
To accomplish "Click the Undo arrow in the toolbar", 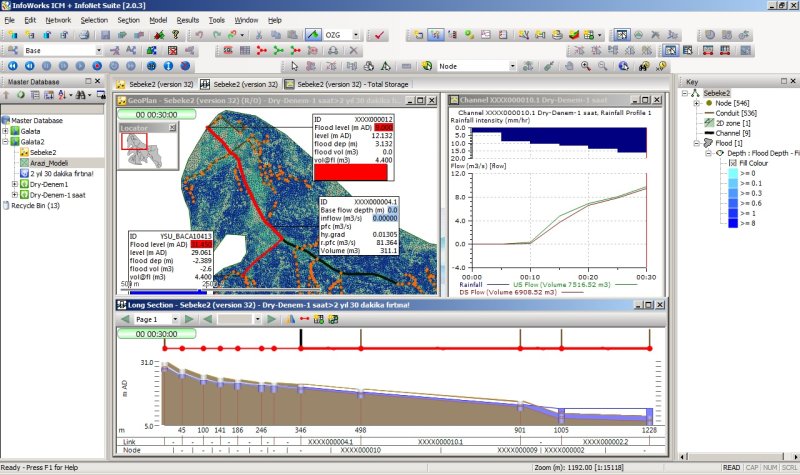I will click(x=198, y=35).
